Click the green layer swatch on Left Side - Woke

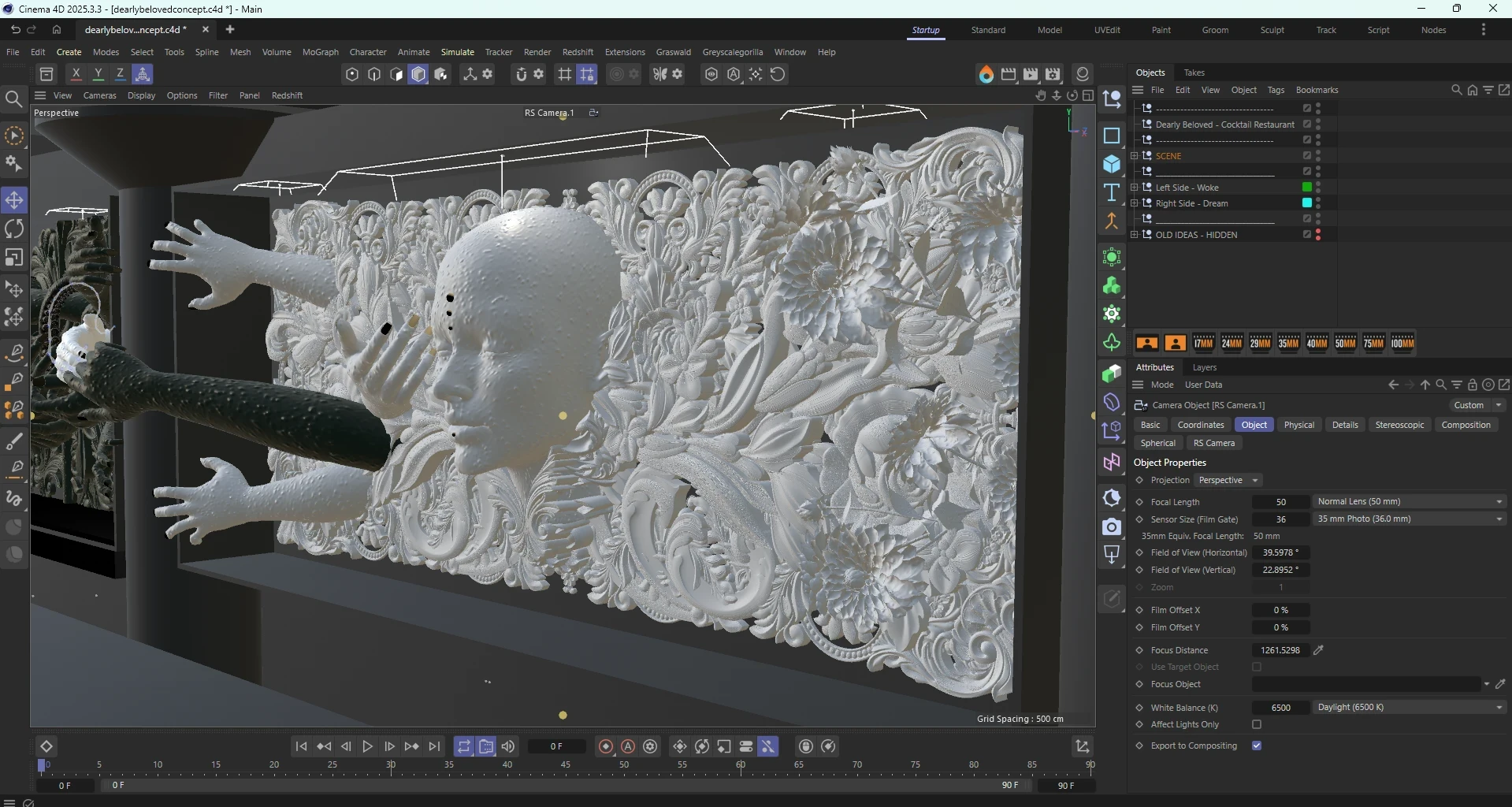(1307, 188)
